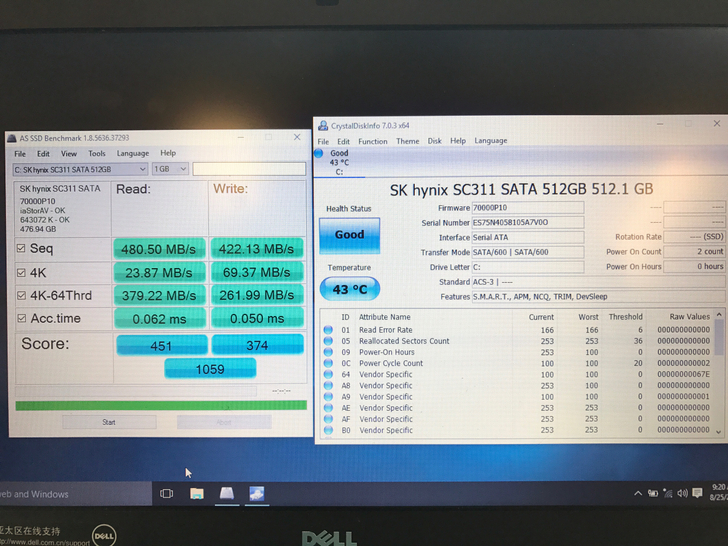This screenshot has height=546, width=728.
Task: Click CrystalDiskInfo taskbar icon
Action: click(x=257, y=493)
